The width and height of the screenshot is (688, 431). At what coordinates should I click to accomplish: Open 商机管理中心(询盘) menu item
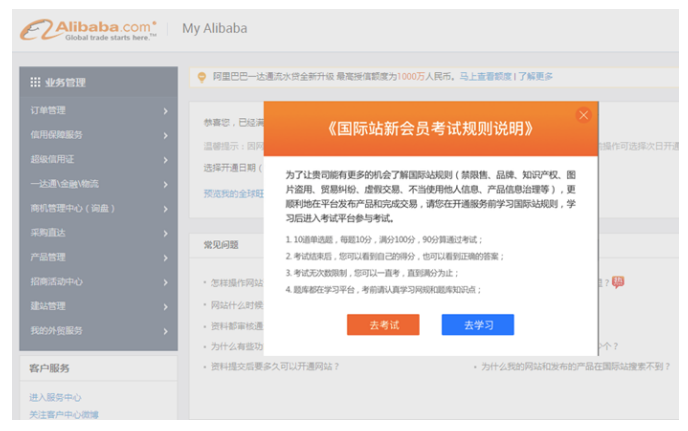click(x=99, y=208)
